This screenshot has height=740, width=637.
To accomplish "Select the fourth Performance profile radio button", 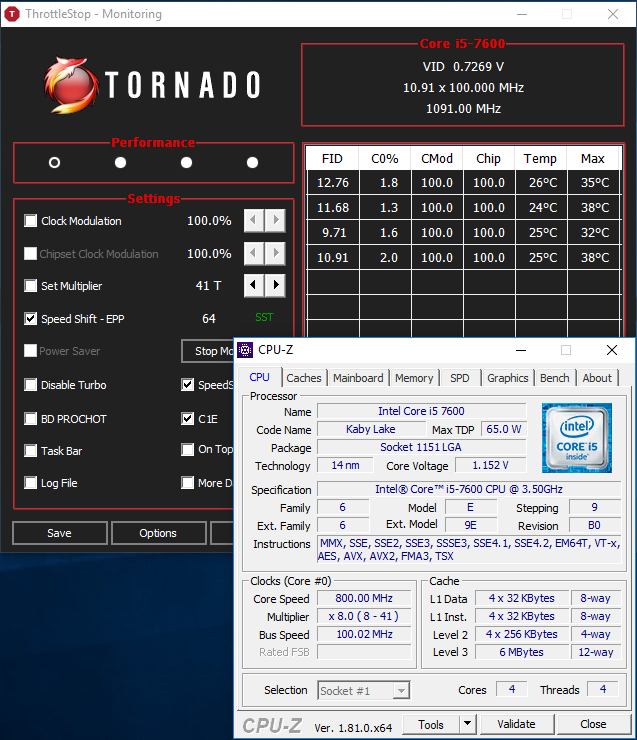I will coord(252,163).
